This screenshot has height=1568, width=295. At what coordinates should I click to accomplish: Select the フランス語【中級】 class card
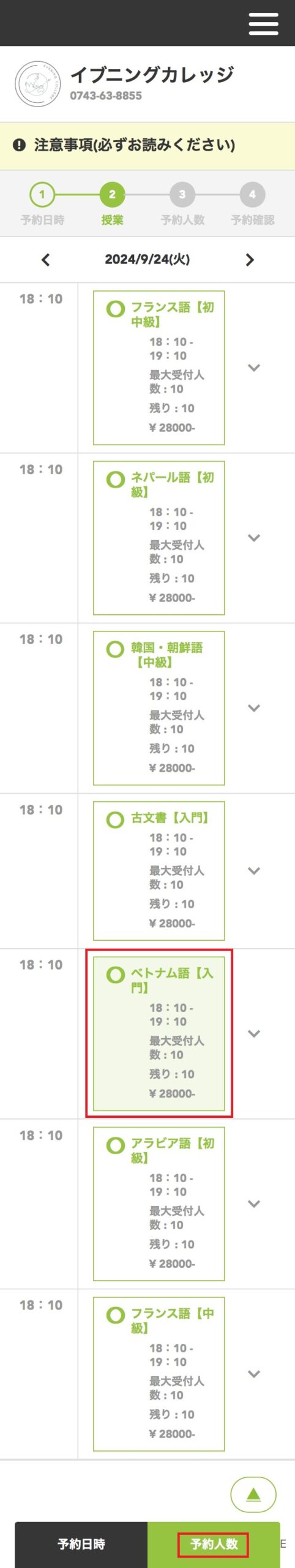[x=159, y=1373]
